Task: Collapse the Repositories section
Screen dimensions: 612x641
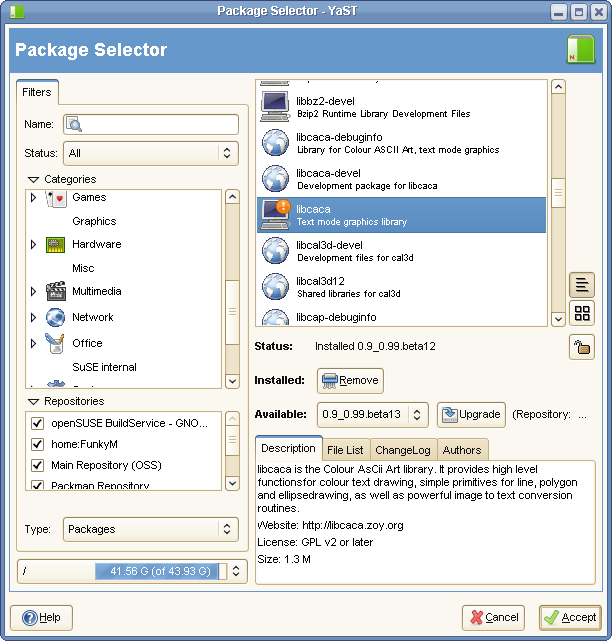Action: pos(33,401)
